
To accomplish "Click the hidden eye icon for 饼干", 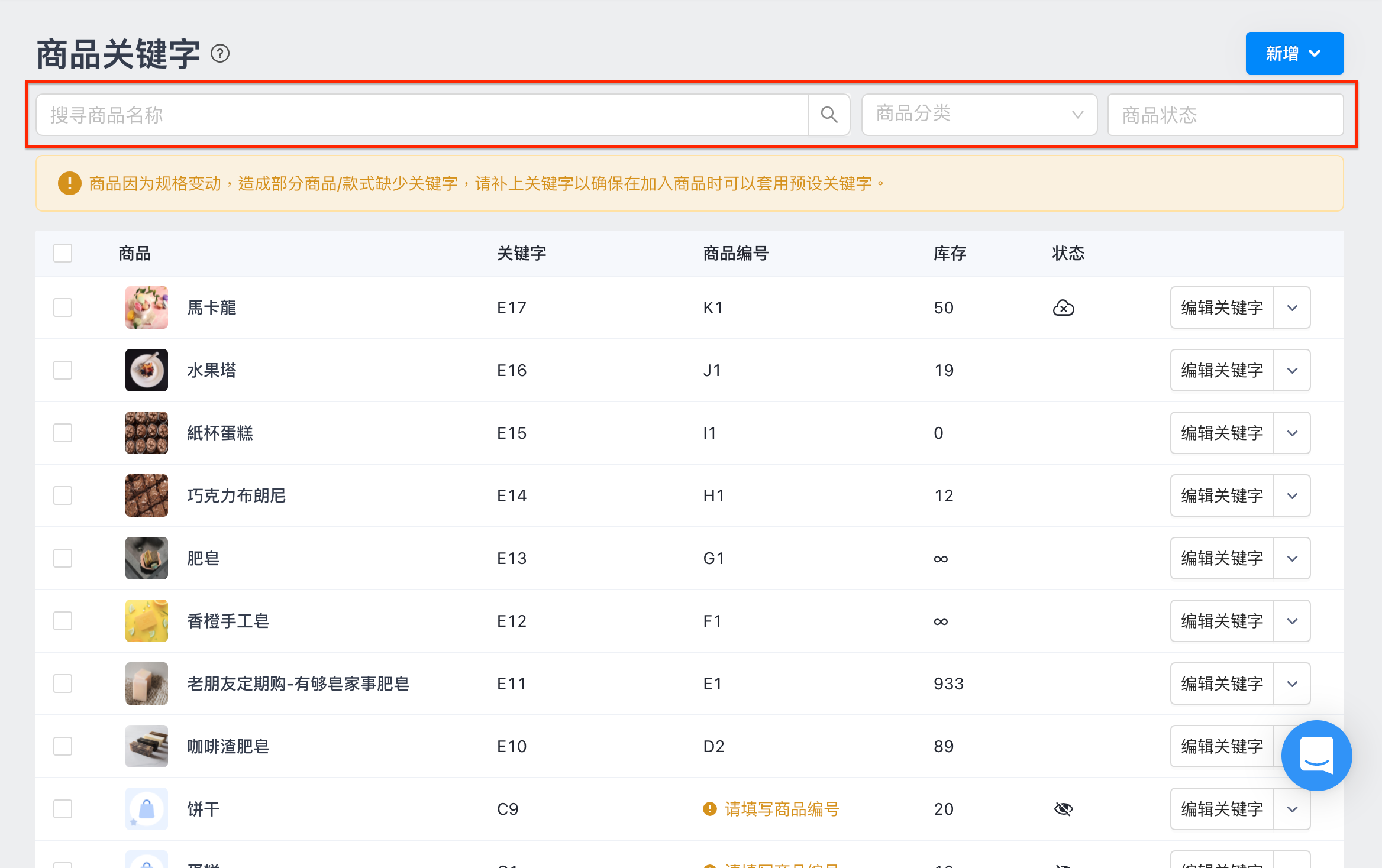I will pos(1063,809).
